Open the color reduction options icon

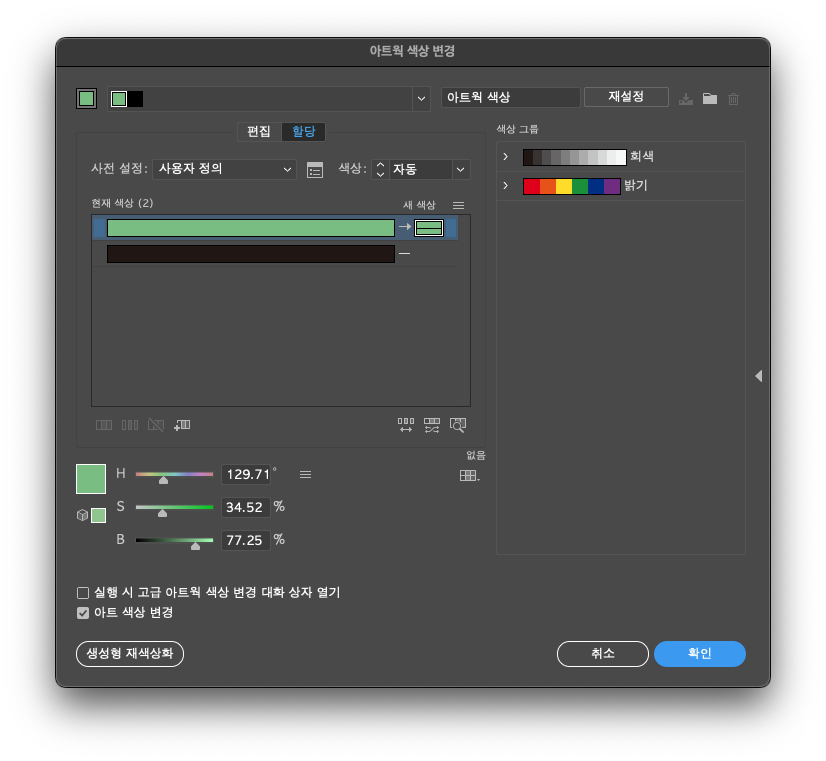click(x=315, y=170)
